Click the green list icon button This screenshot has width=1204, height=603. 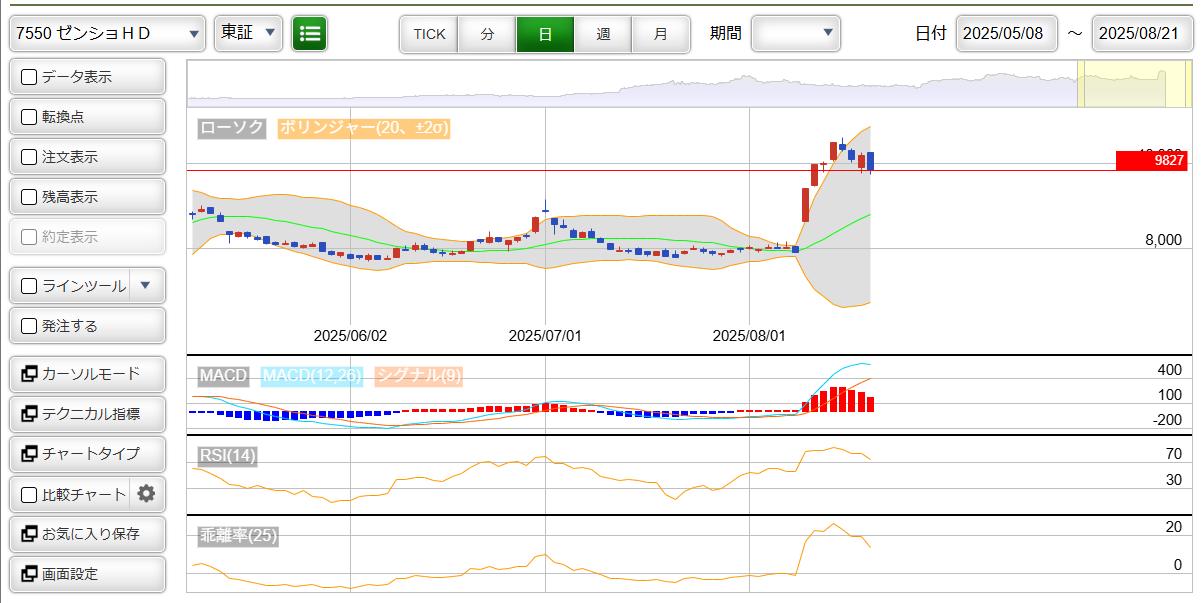pyautogui.click(x=310, y=34)
